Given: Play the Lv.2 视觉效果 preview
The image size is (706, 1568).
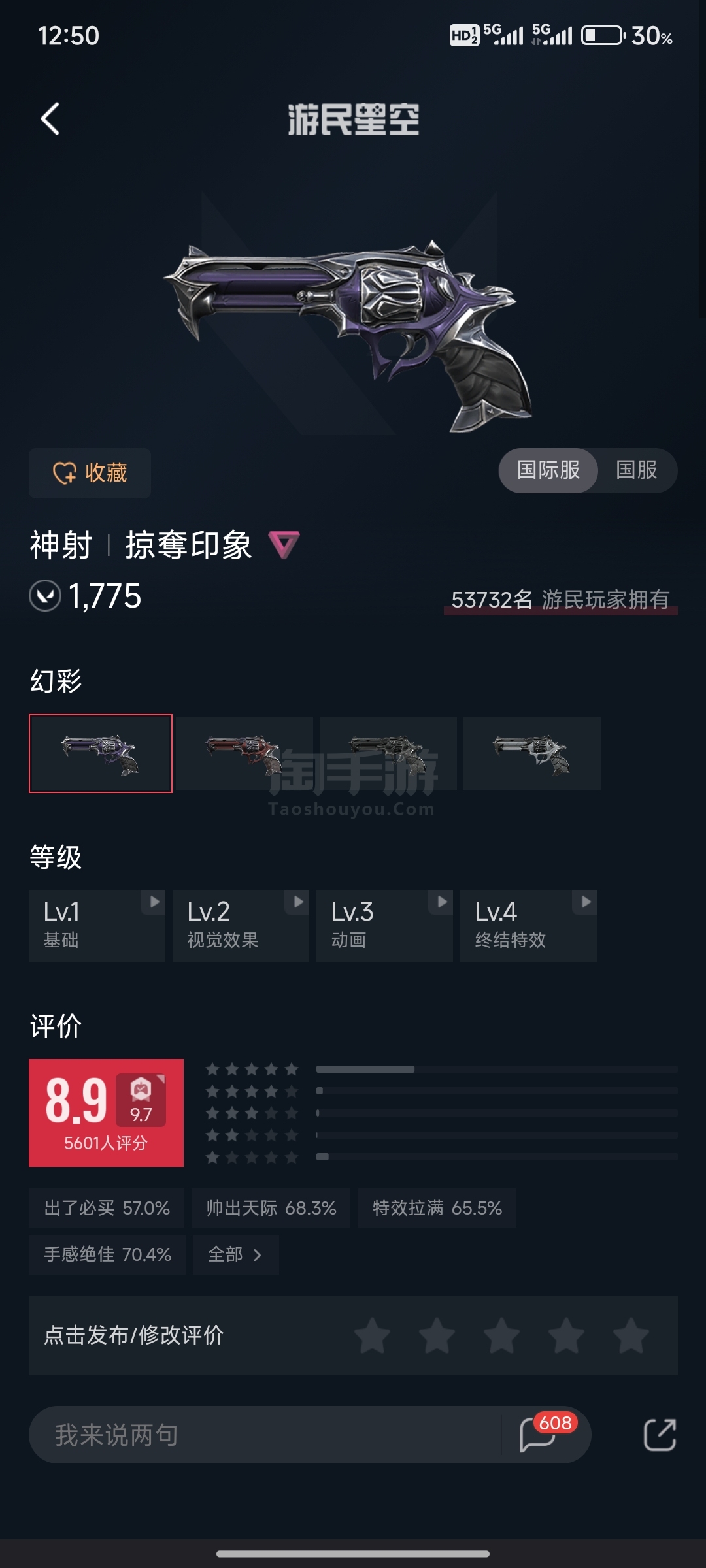Looking at the screenshot, I should pos(241,925).
